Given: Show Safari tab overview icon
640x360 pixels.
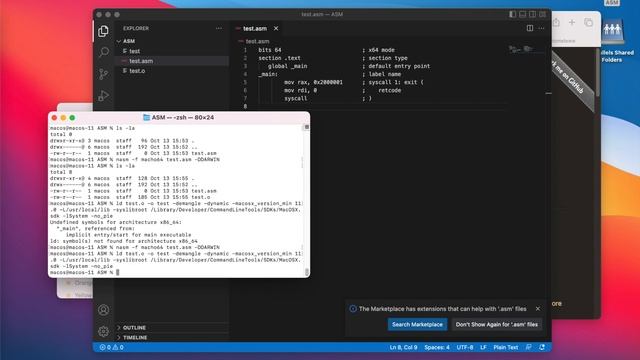Looking at the screenshot, I should (x=588, y=22).
